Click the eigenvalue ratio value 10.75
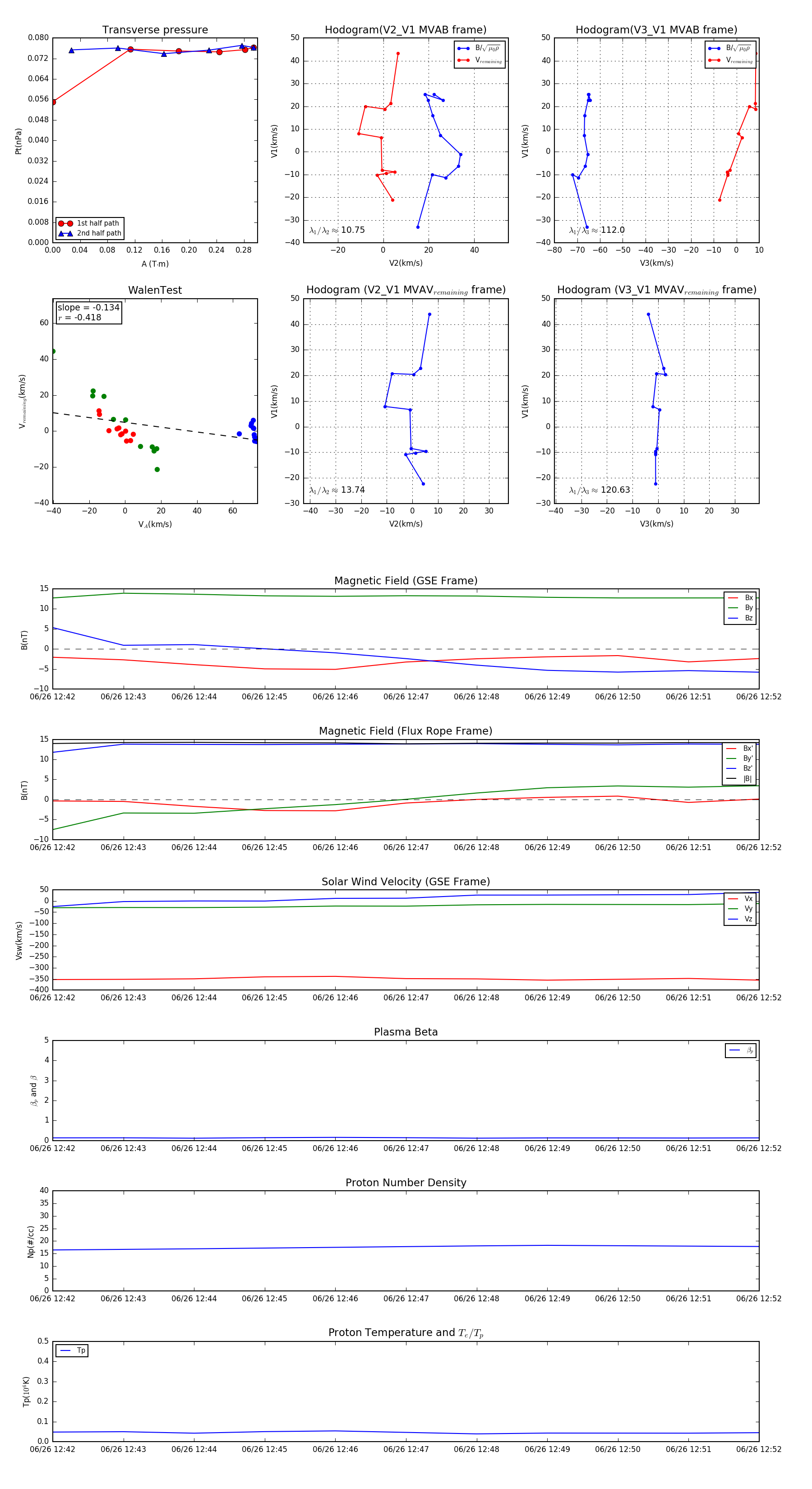Image resolution: width=812 pixels, height=1489 pixels. tap(352, 230)
